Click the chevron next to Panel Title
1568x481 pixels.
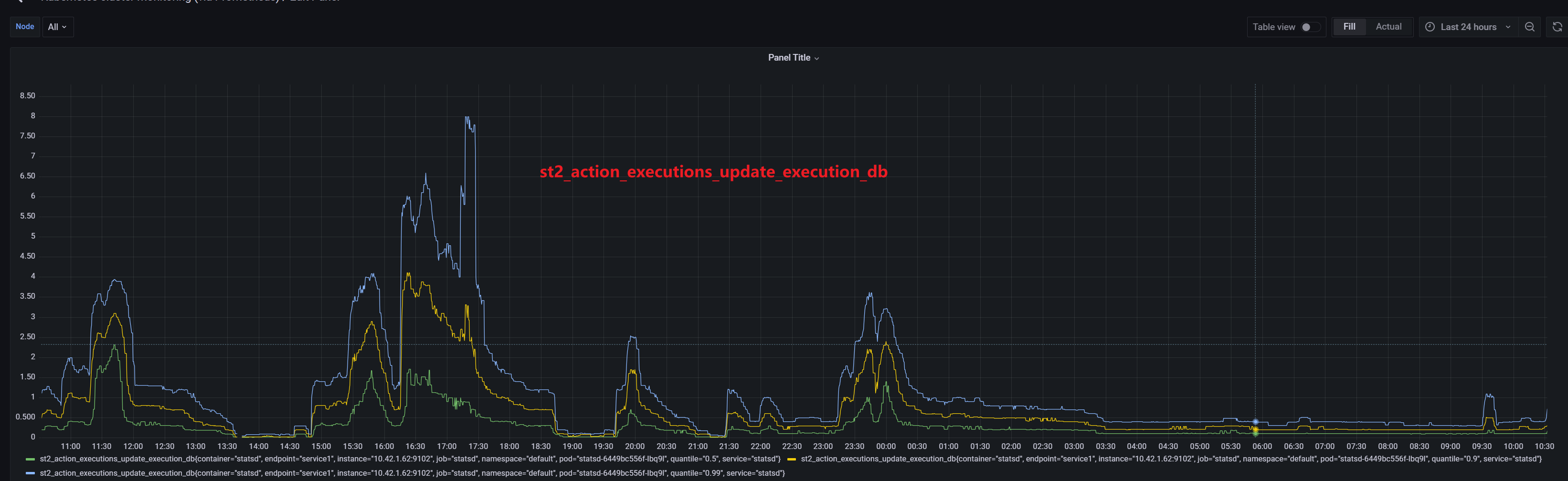(x=817, y=58)
